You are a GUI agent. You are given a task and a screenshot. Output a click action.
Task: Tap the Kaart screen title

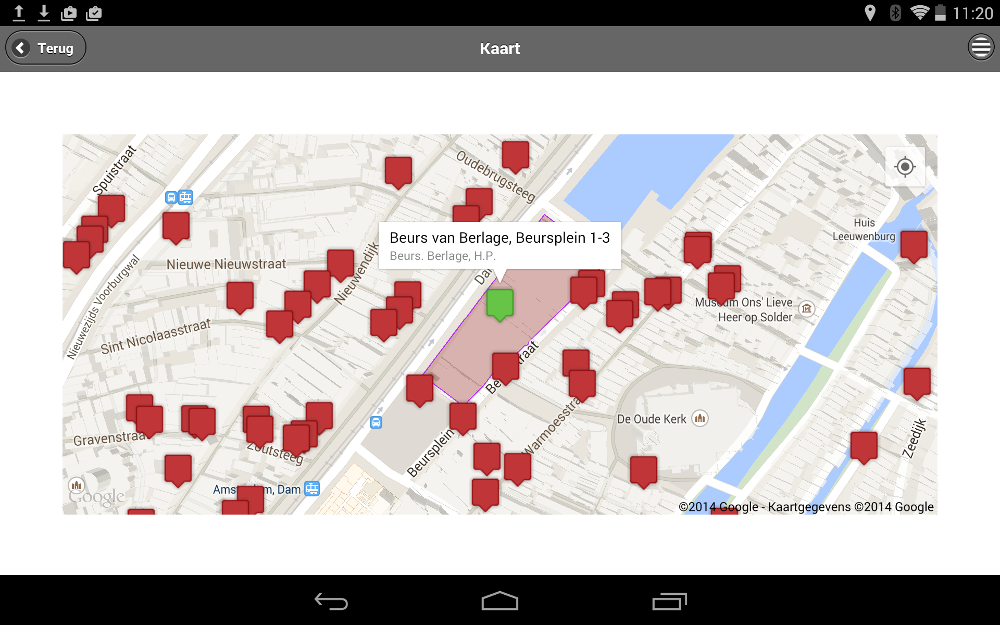tap(500, 48)
